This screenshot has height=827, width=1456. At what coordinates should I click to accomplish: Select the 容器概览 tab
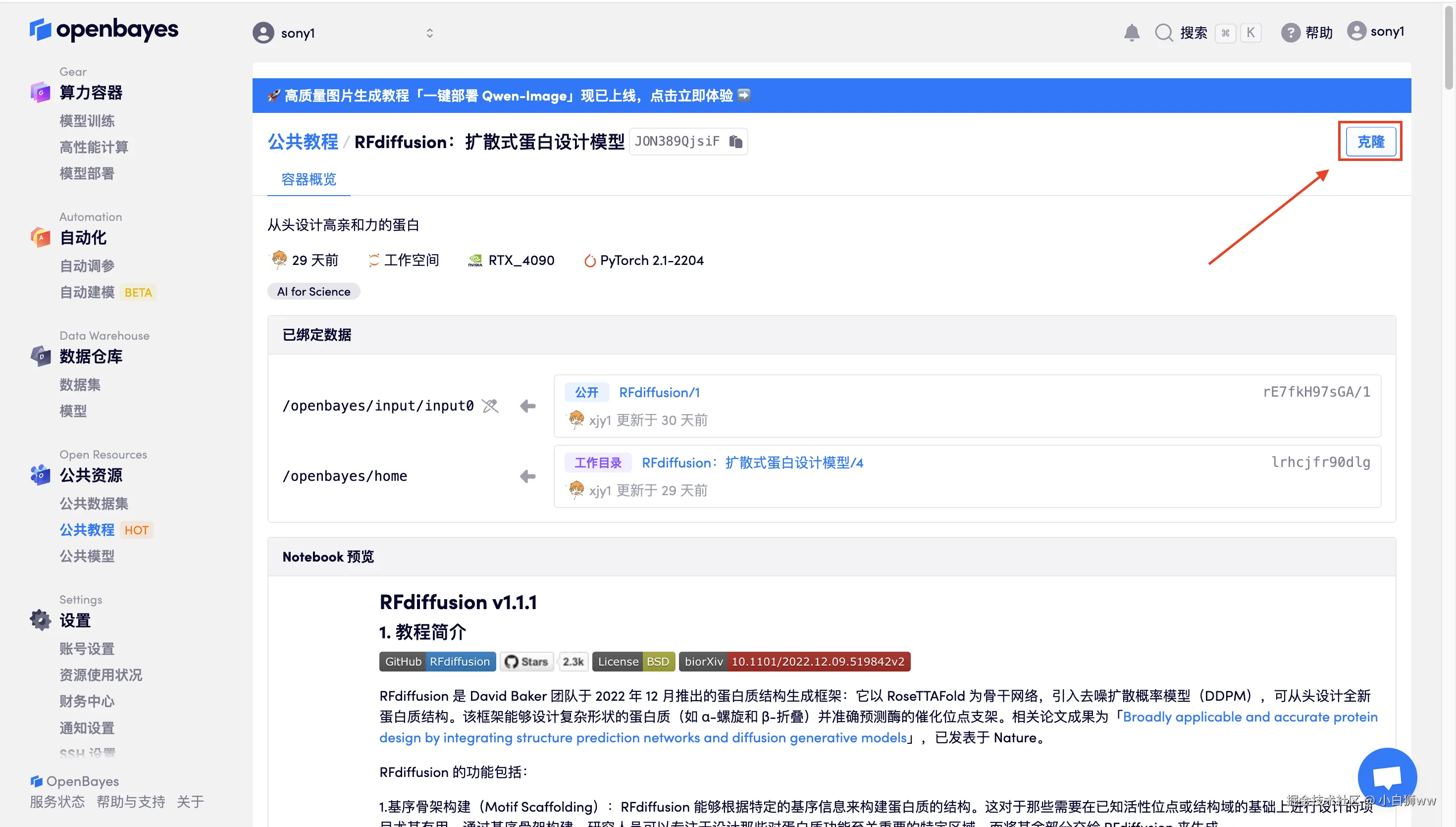point(309,179)
